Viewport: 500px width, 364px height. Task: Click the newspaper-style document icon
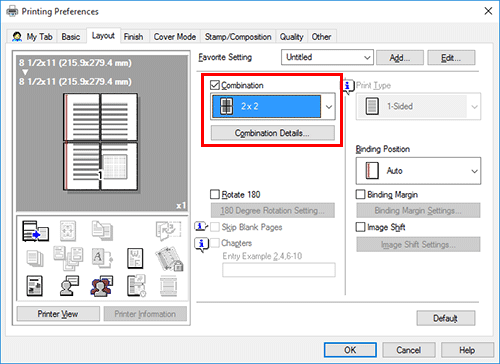(34, 286)
